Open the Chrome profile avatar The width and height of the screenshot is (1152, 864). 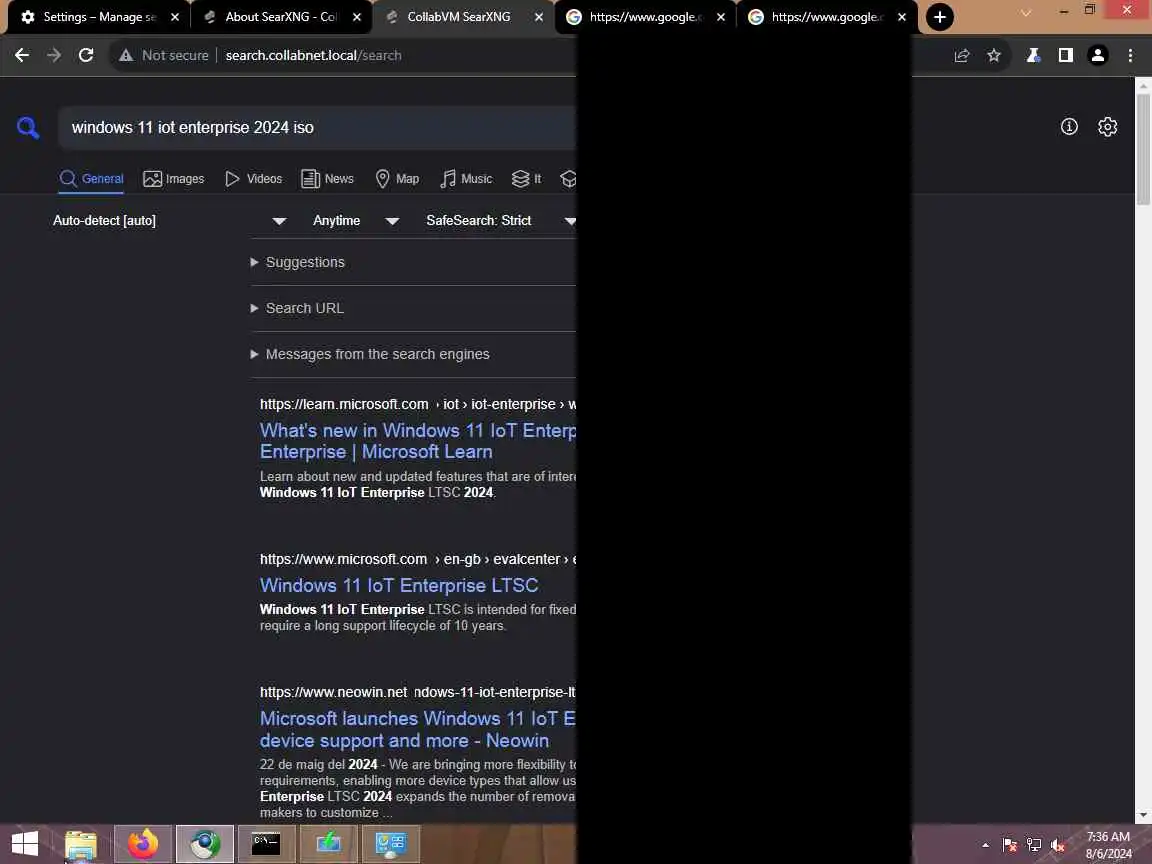click(1098, 55)
